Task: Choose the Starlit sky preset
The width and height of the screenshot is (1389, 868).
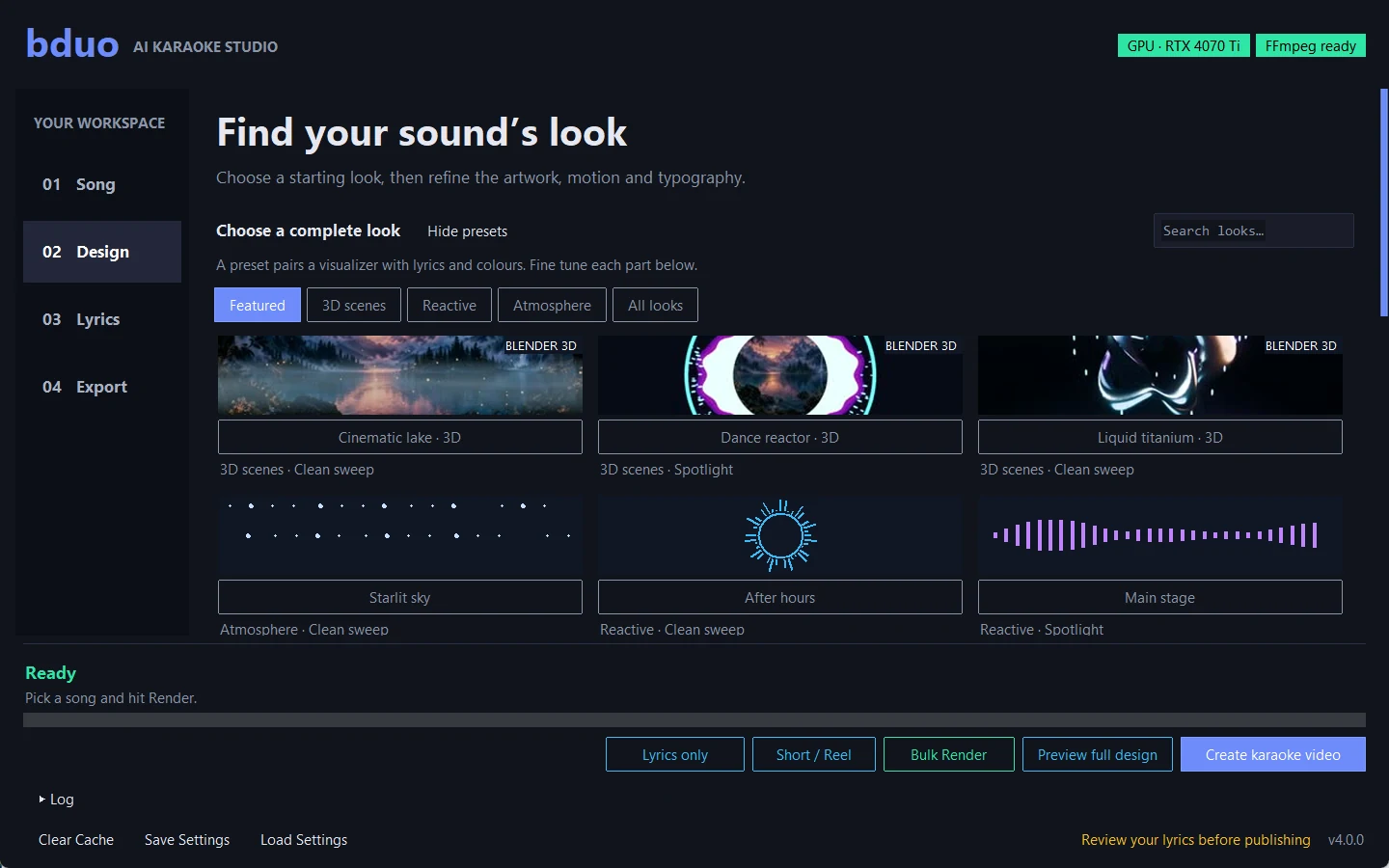Action: click(400, 597)
